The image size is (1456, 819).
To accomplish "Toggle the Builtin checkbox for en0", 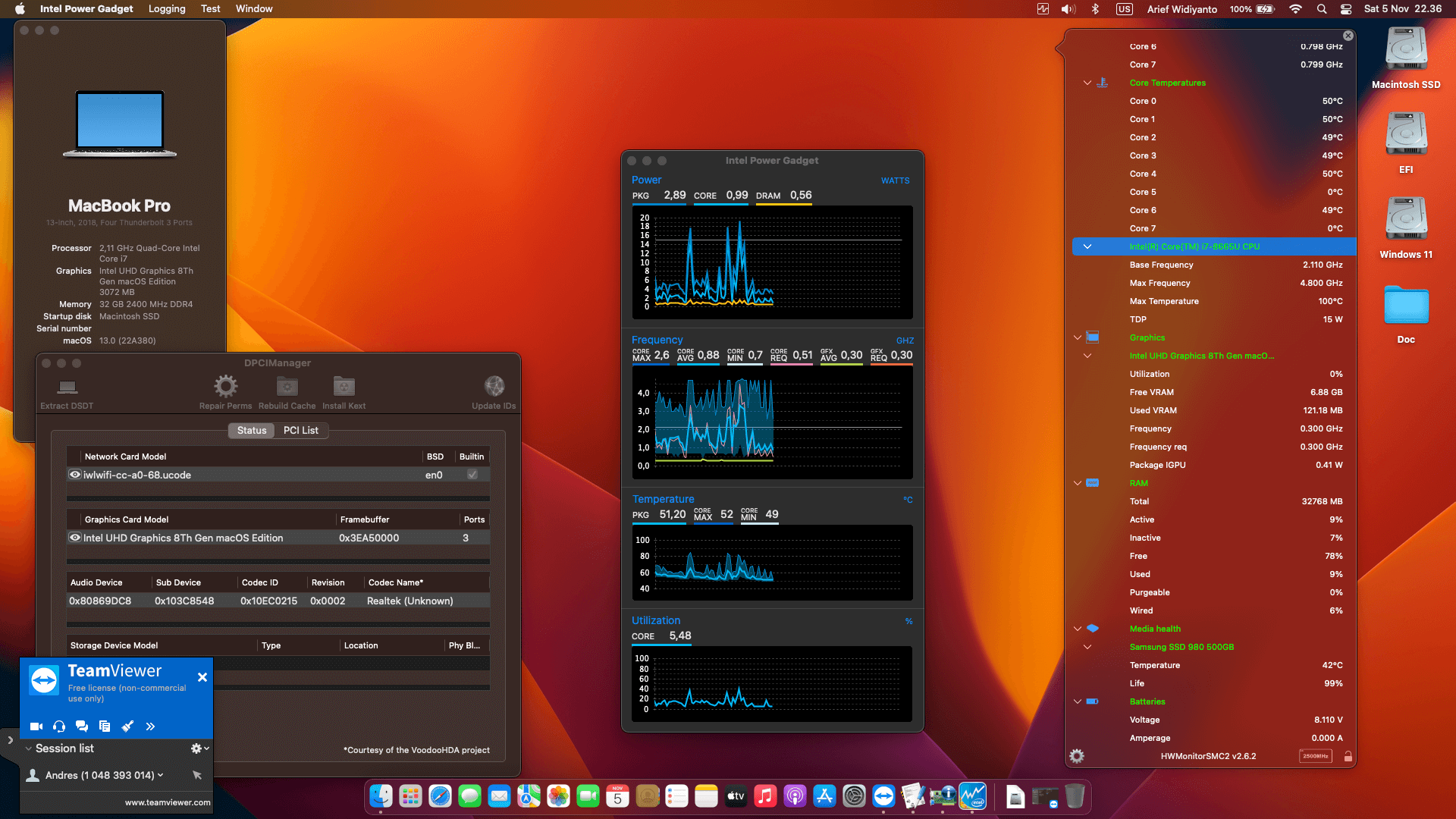I will tap(472, 475).
